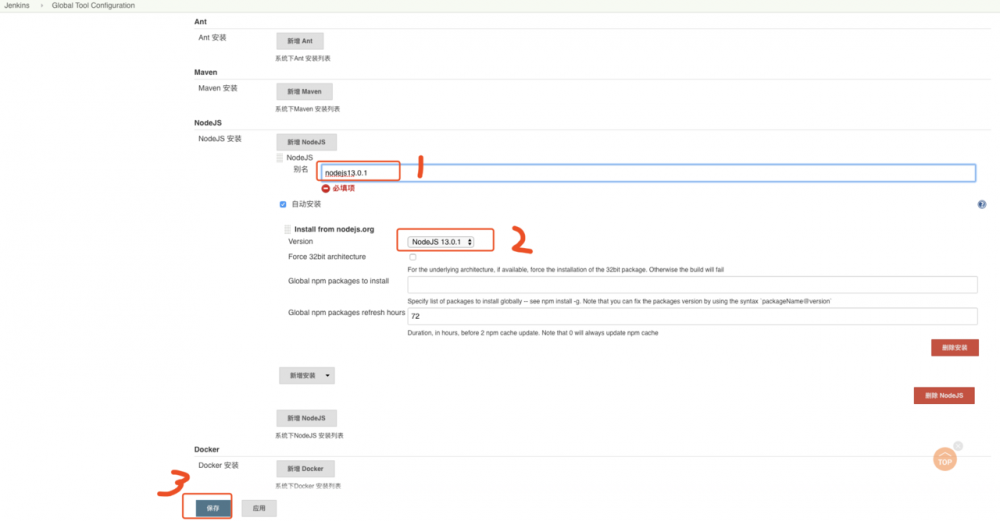Click the 必填项 error message
Viewport: 1000px width, 521px height.
pos(344,188)
